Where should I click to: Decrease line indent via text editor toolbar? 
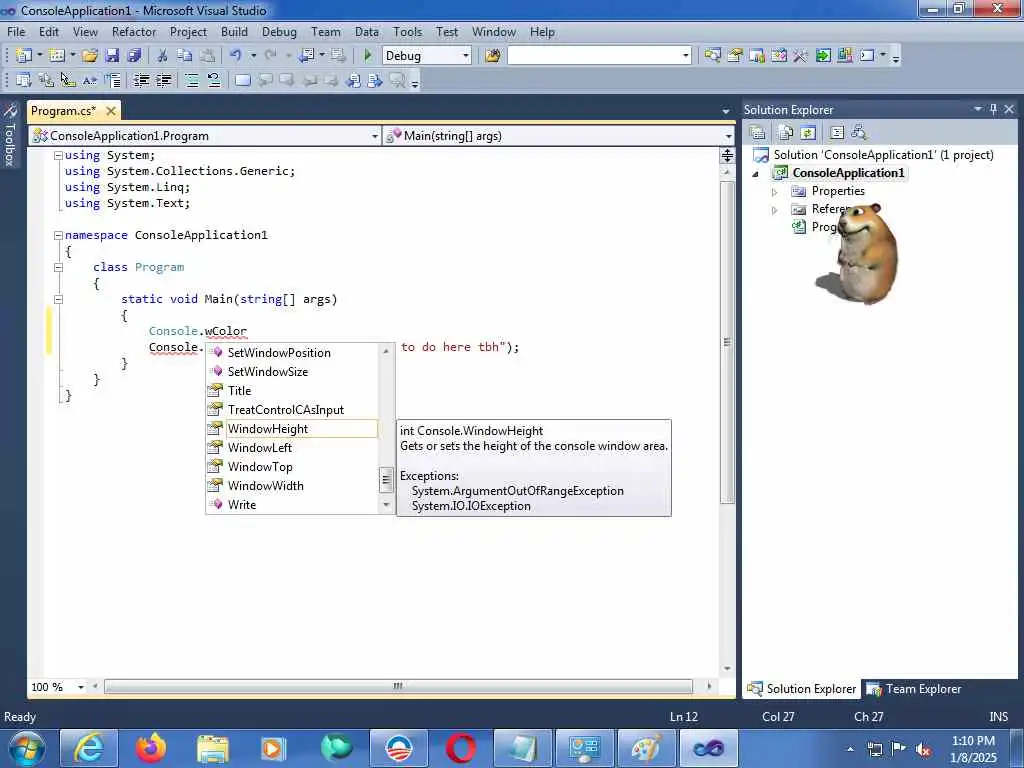click(x=141, y=80)
